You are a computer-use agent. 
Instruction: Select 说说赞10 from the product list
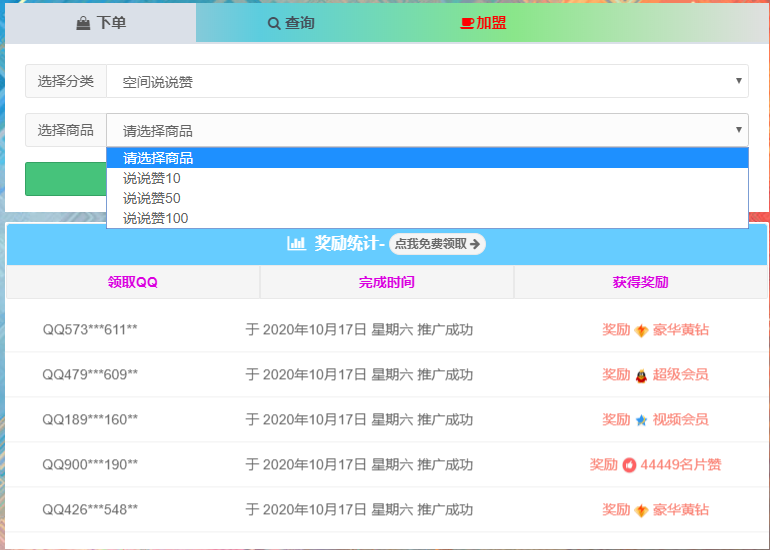click(x=152, y=178)
